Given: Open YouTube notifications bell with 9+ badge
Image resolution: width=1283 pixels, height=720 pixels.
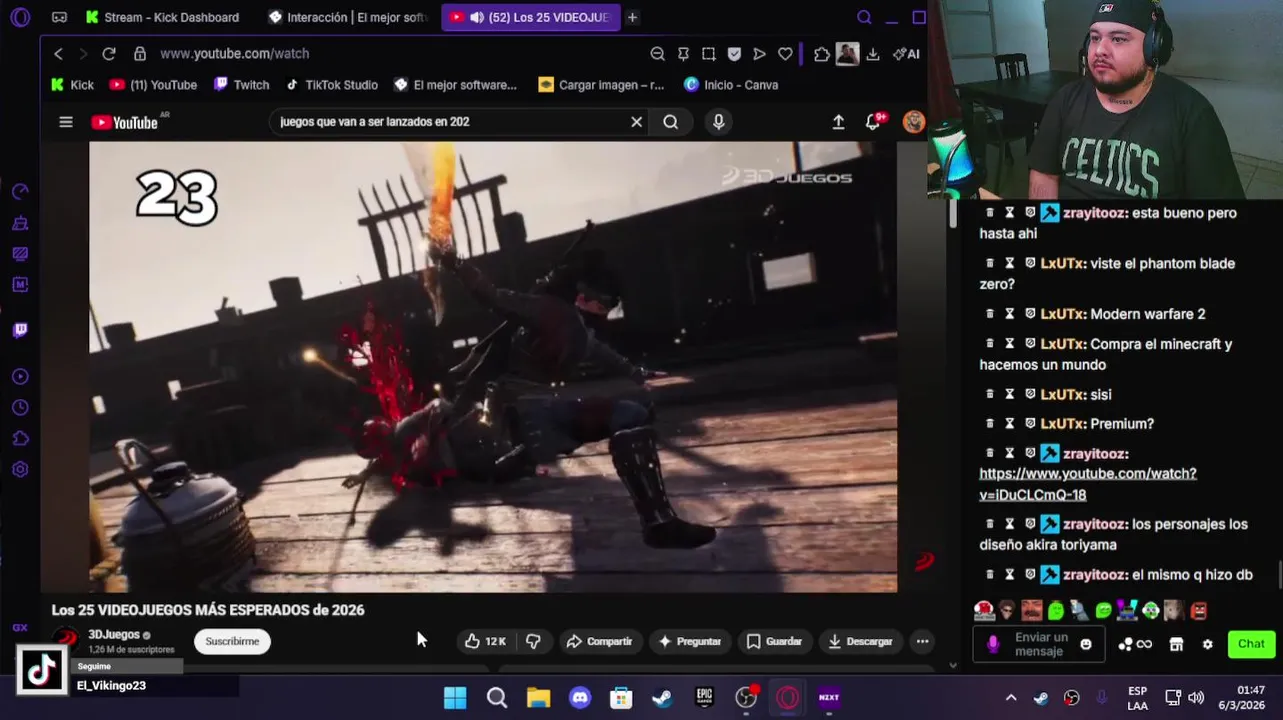Looking at the screenshot, I should click(x=874, y=121).
